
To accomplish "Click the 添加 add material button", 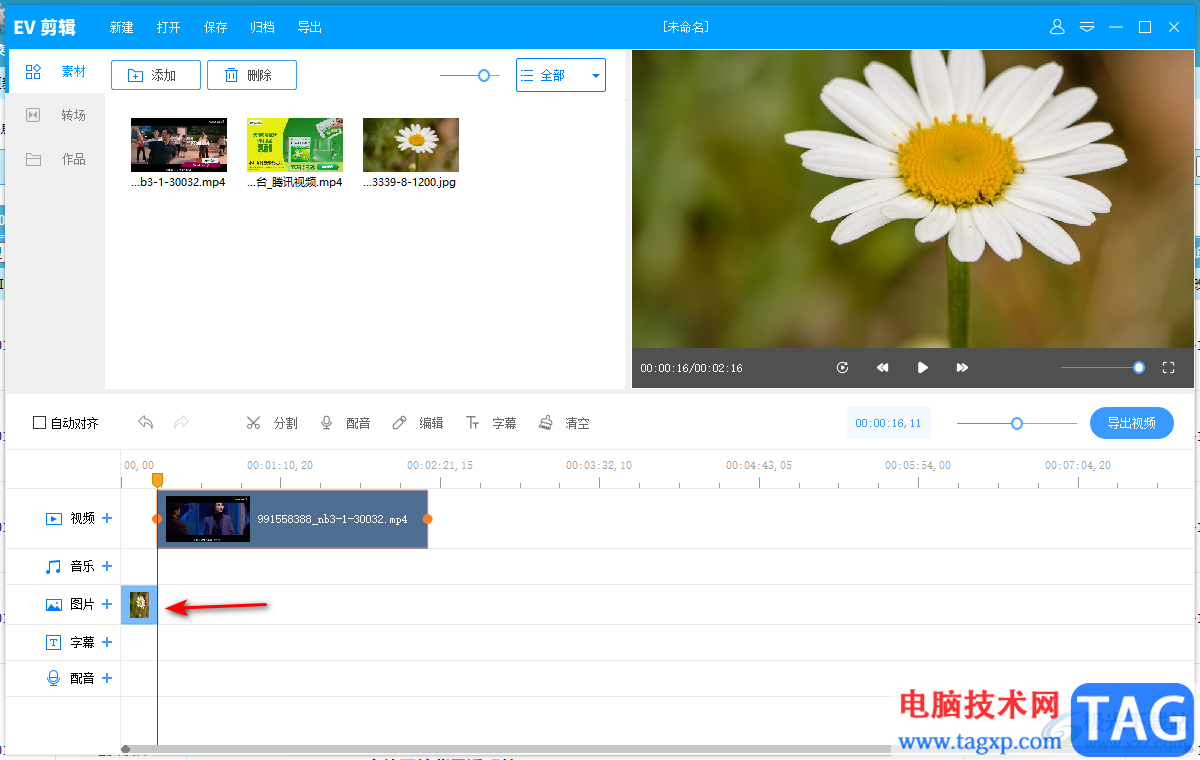I will tap(156, 75).
